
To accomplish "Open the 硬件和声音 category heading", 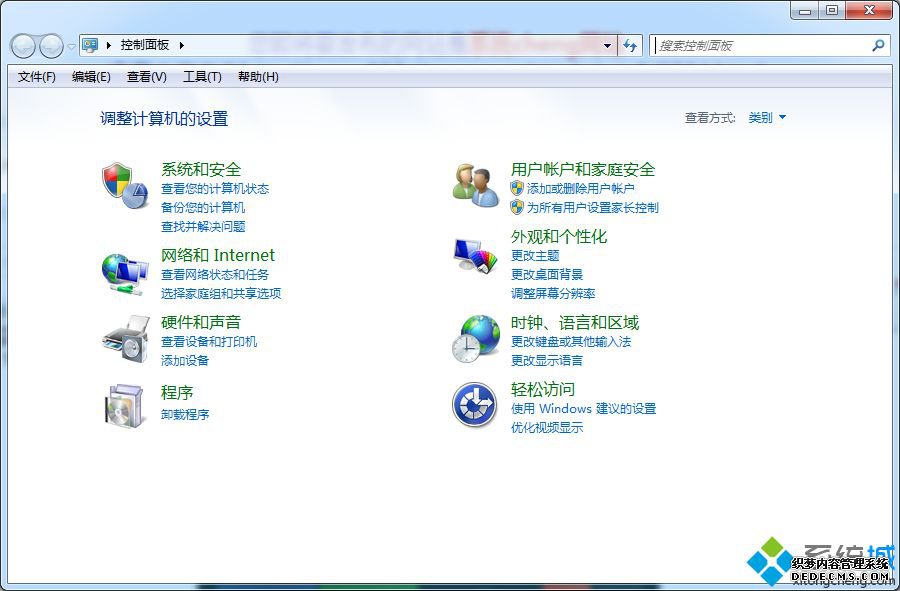I will click(201, 322).
